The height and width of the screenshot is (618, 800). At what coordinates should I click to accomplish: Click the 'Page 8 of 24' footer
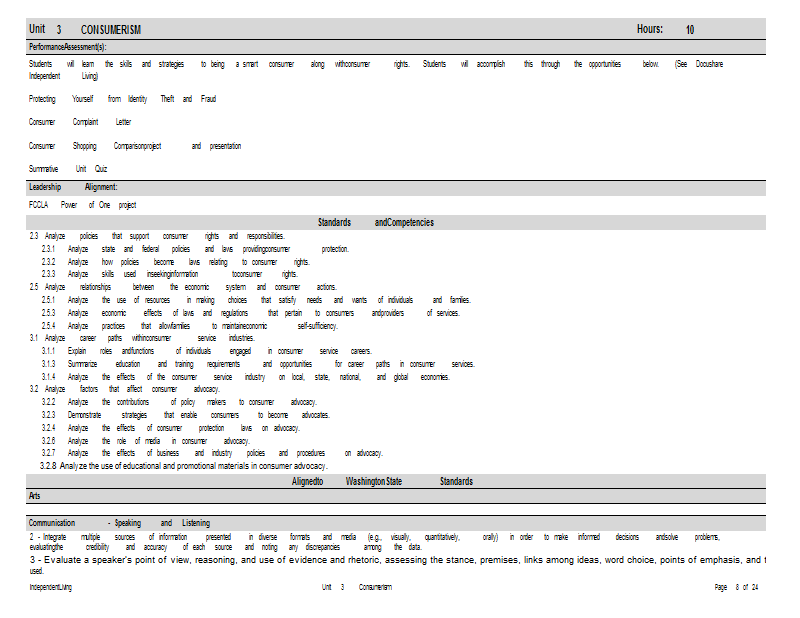pos(736,587)
